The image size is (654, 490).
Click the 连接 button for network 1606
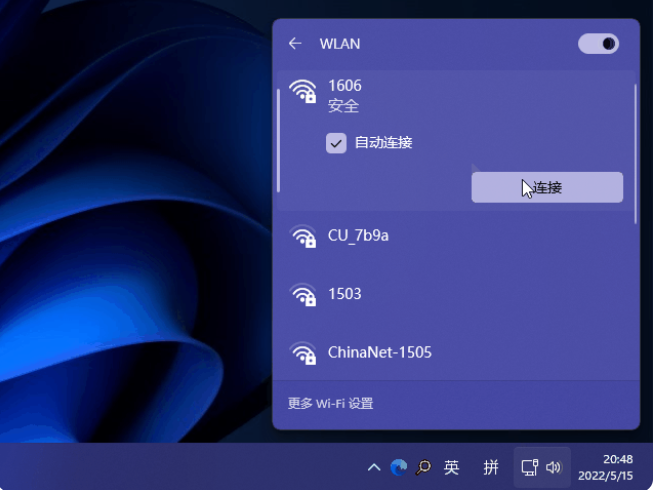coord(547,187)
